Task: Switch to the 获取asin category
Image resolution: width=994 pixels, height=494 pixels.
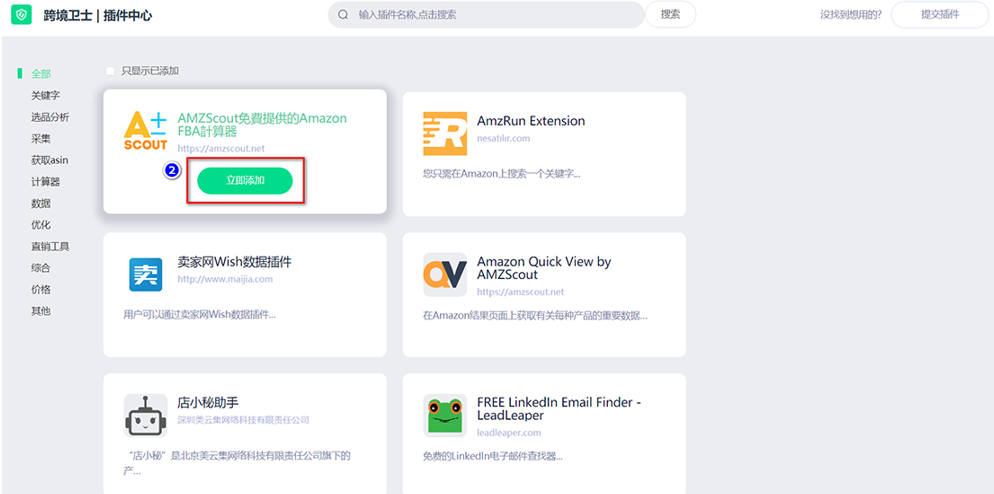Action: [x=49, y=160]
